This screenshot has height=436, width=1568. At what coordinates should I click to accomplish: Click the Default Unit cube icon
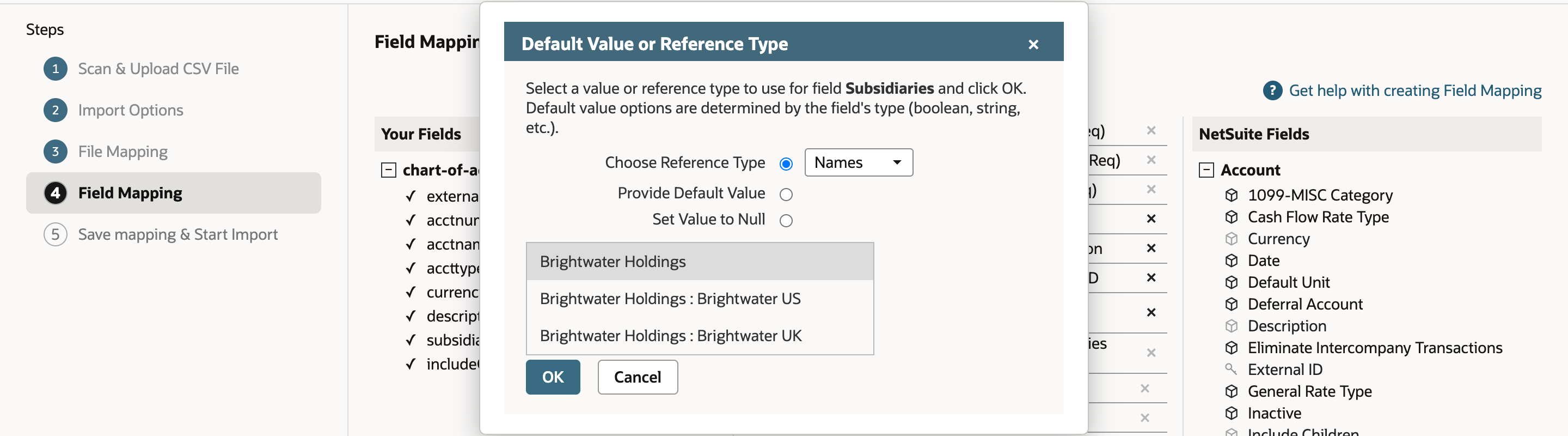click(1232, 282)
